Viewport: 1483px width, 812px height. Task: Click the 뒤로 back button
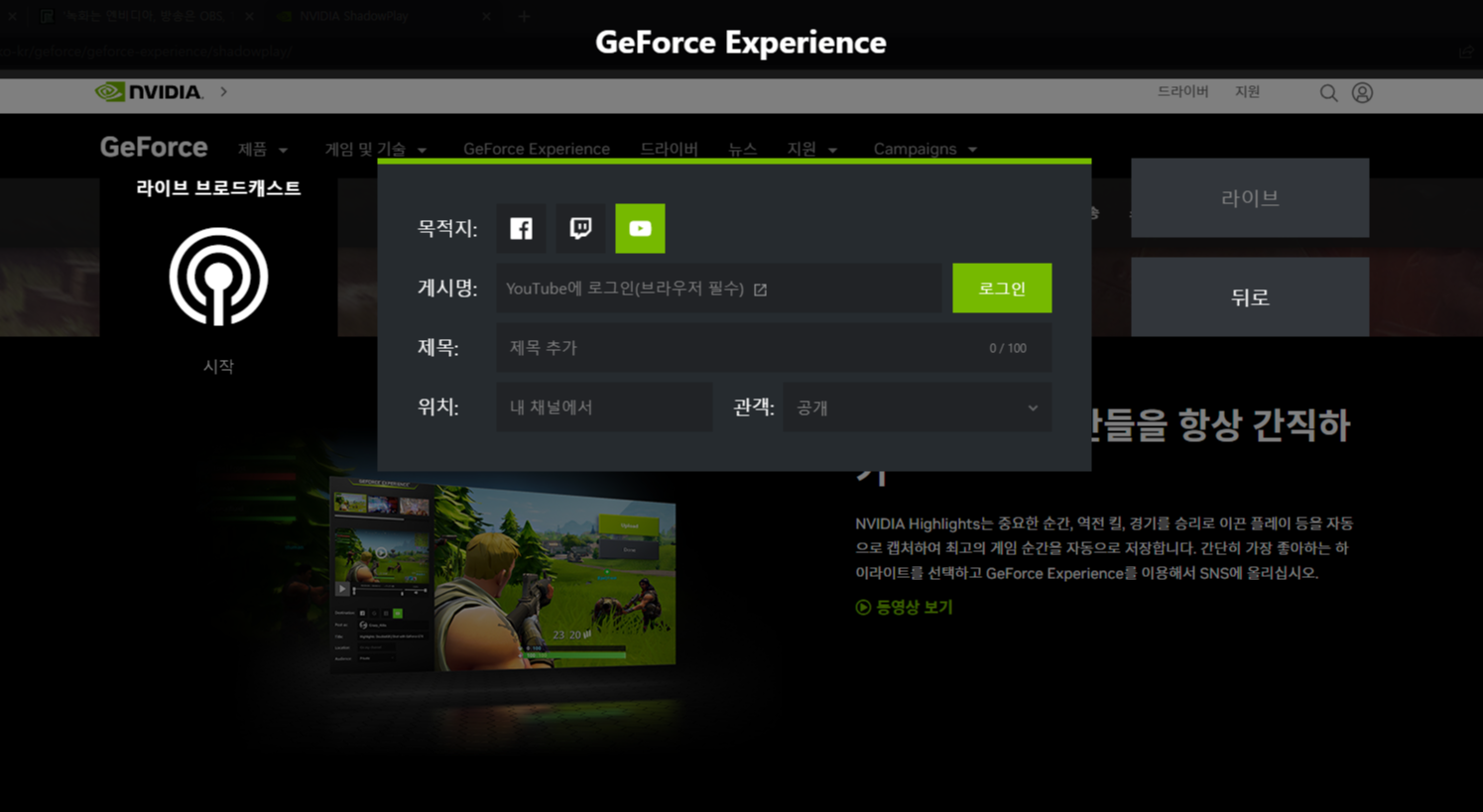1250,297
